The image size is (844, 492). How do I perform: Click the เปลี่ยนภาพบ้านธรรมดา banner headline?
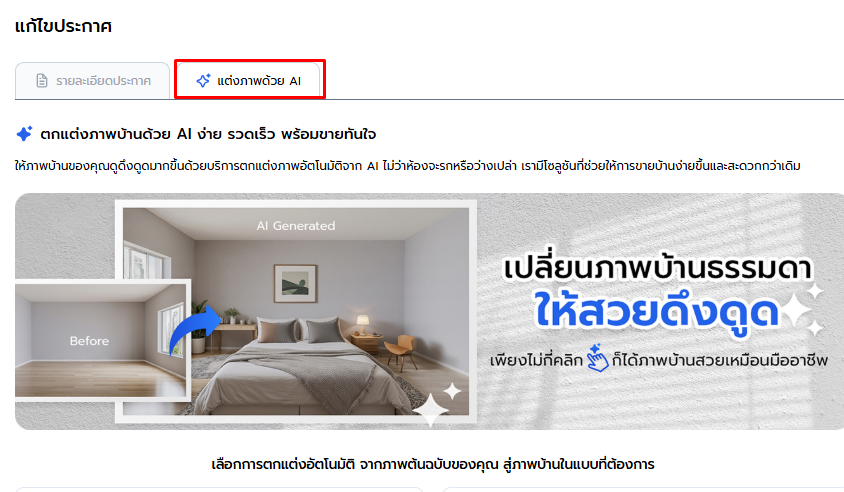pos(657,268)
